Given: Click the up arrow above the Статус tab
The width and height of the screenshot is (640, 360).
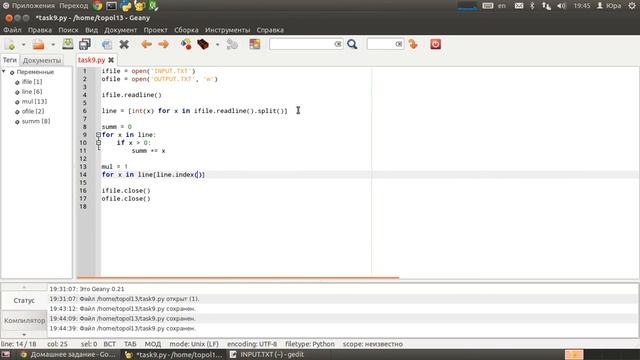Looking at the screenshot, I should point(24,287).
